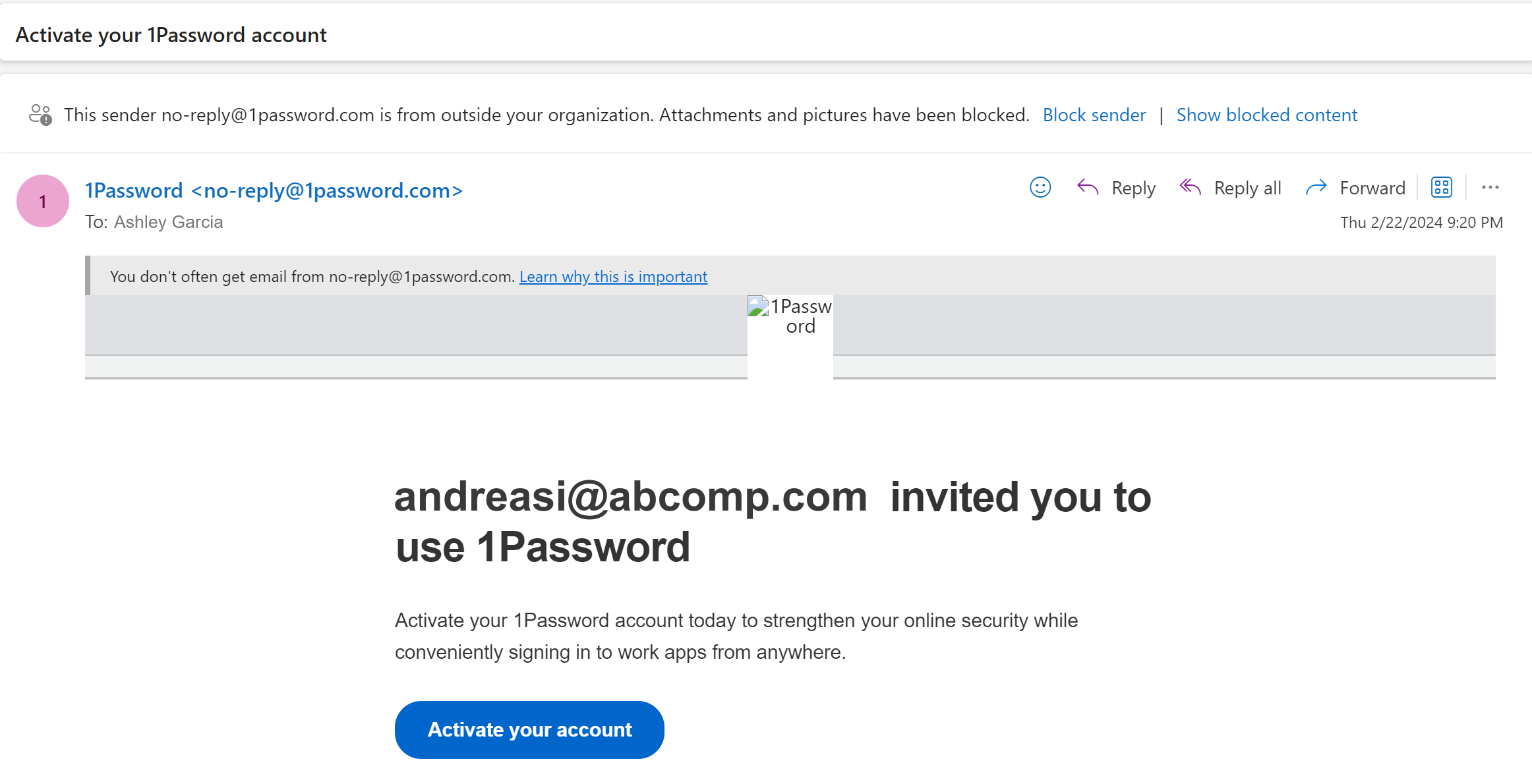Click the Thu 2/22/2024 9:20 PM timestamp
The width and height of the screenshot is (1532, 784).
[x=1421, y=223]
